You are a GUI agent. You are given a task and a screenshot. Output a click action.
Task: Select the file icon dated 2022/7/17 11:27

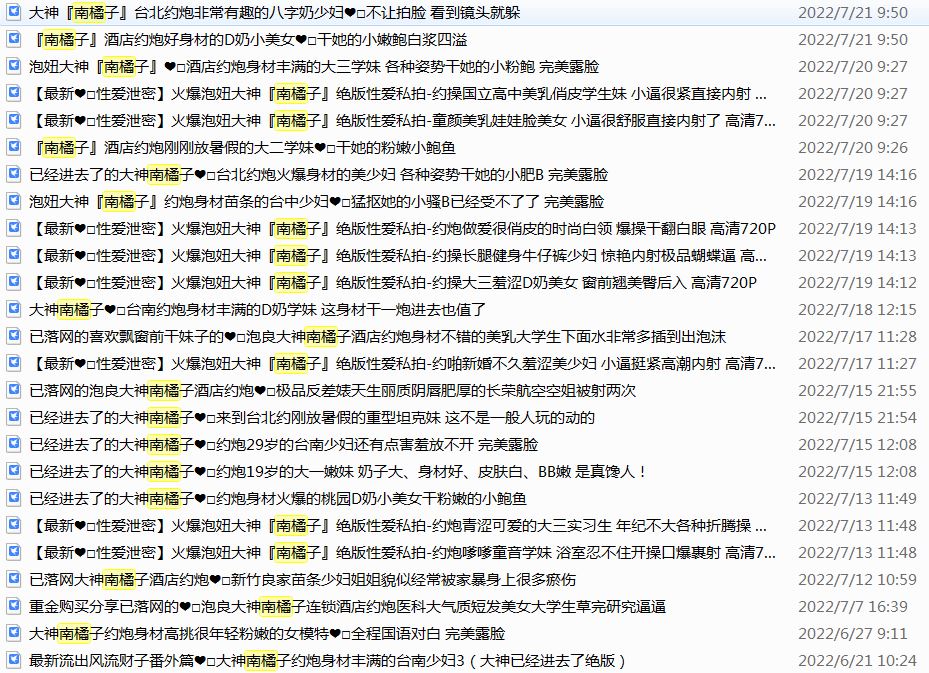(x=13, y=363)
